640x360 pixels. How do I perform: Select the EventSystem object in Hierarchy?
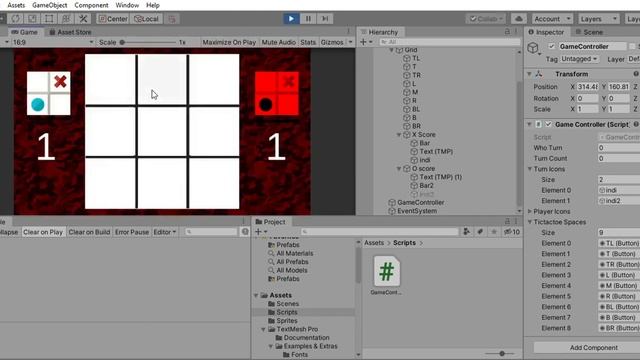click(417, 211)
